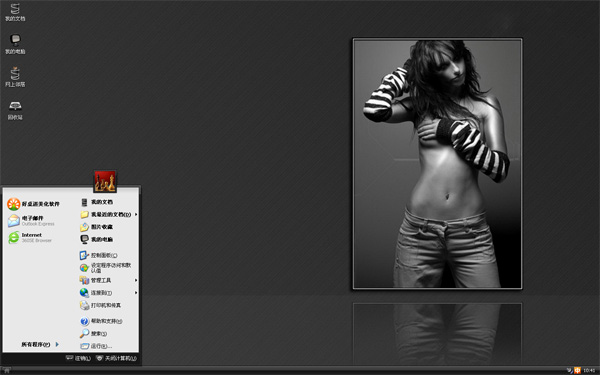Select the 回收站 recycle bin icon
The width and height of the screenshot is (600, 375).
tap(15, 111)
